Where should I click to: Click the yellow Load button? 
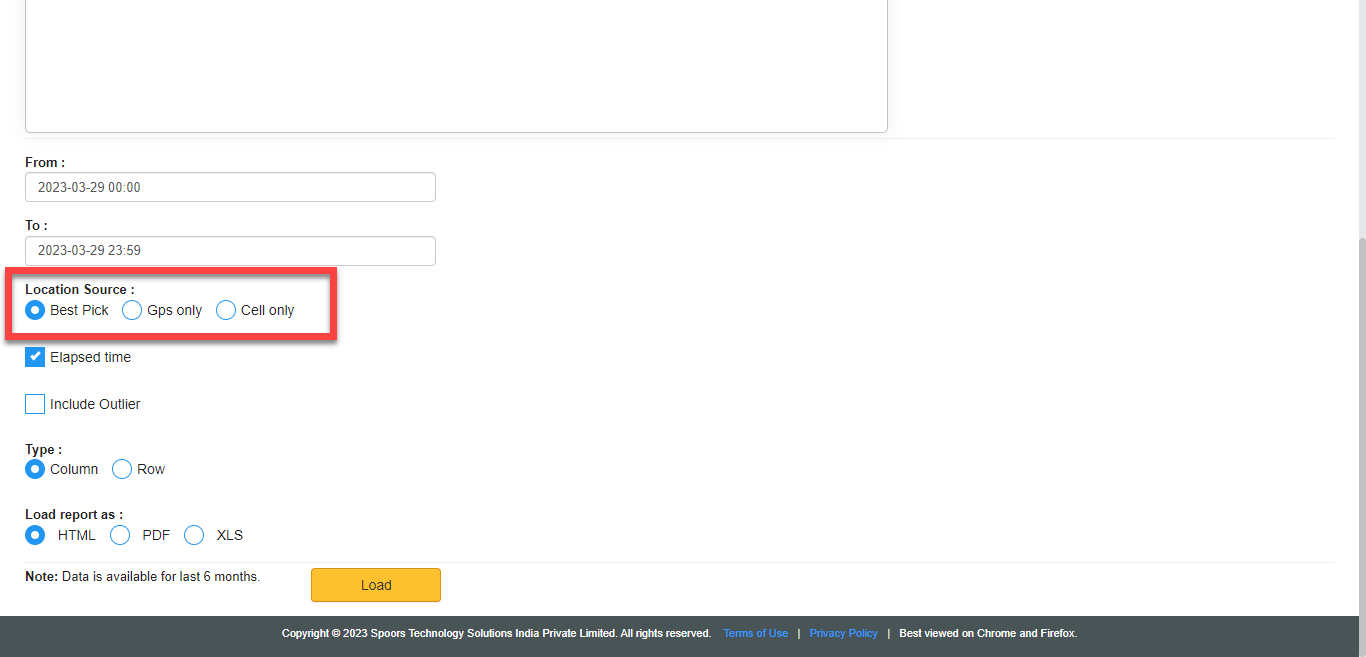[x=376, y=585]
